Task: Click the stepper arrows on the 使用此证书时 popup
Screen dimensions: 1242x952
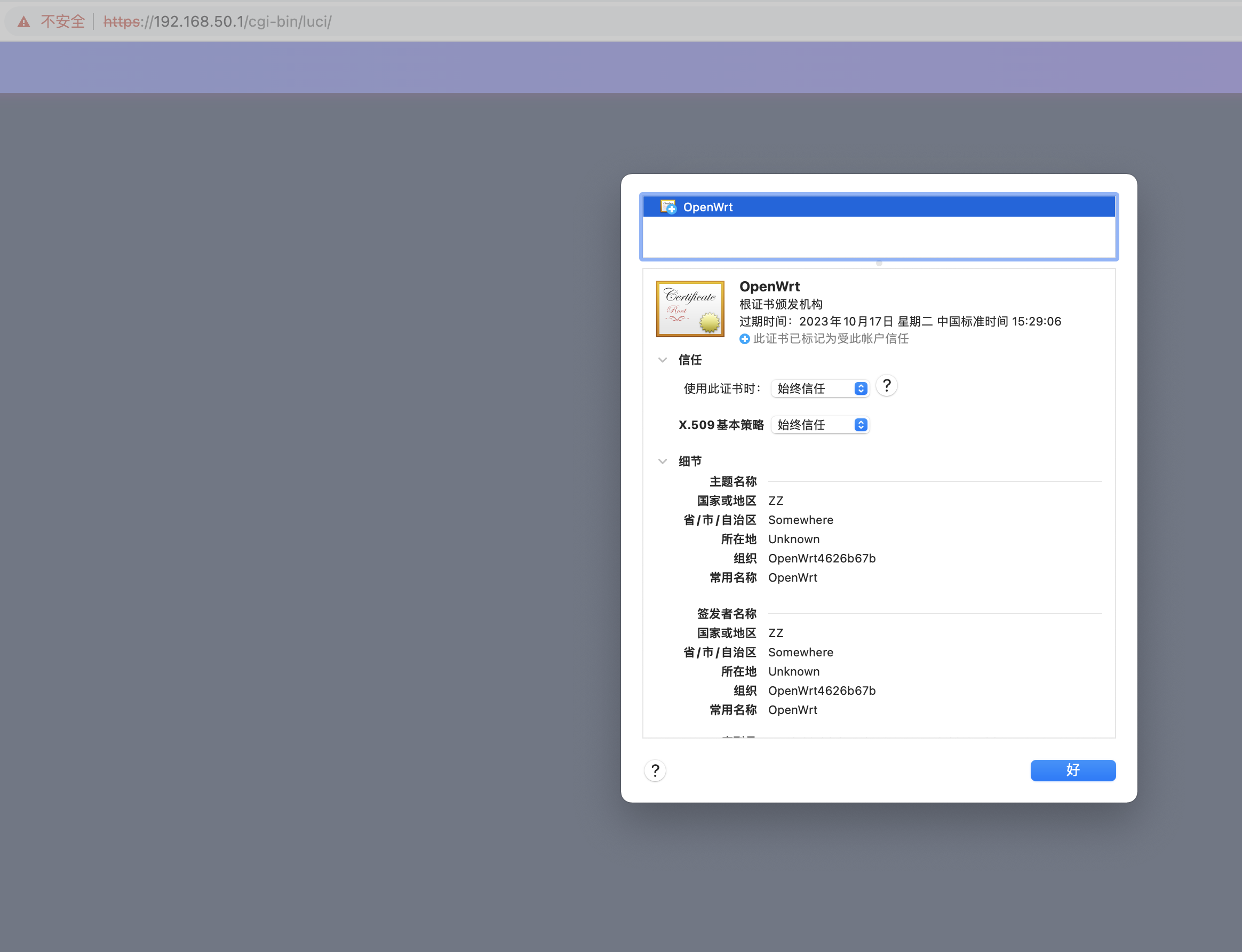Action: tap(860, 388)
